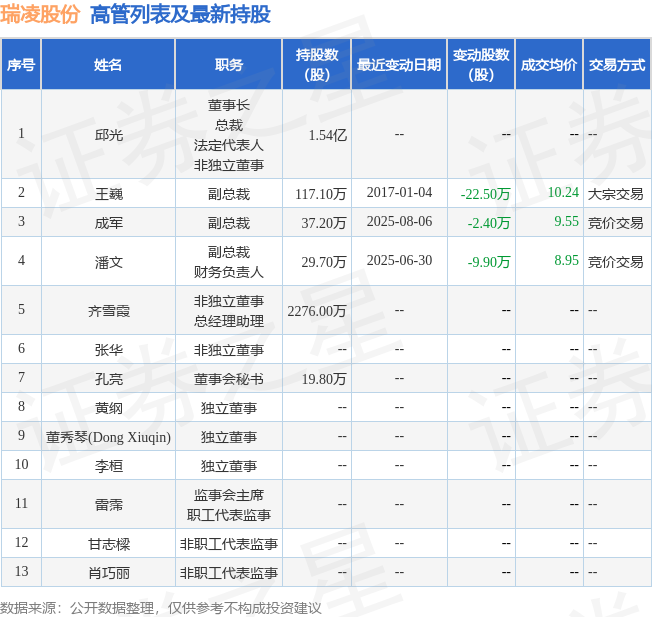Click the date 2017-01-04
Screen dimensions: 652x617
399,192
